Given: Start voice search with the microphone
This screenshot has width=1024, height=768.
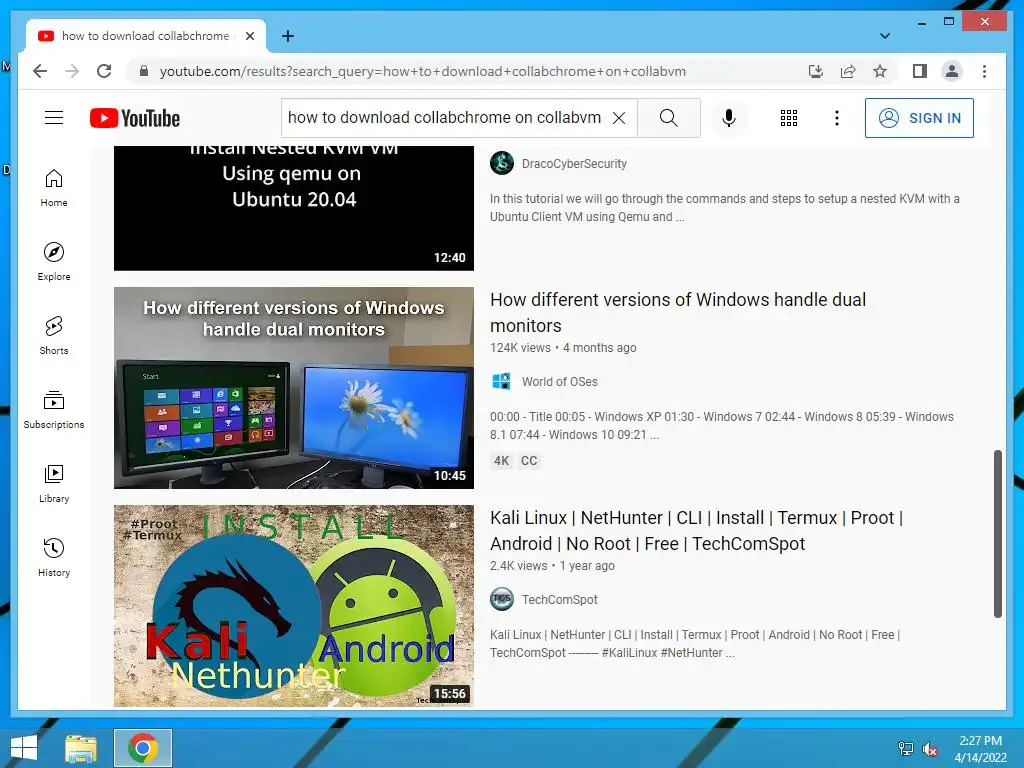Looking at the screenshot, I should tap(729, 118).
